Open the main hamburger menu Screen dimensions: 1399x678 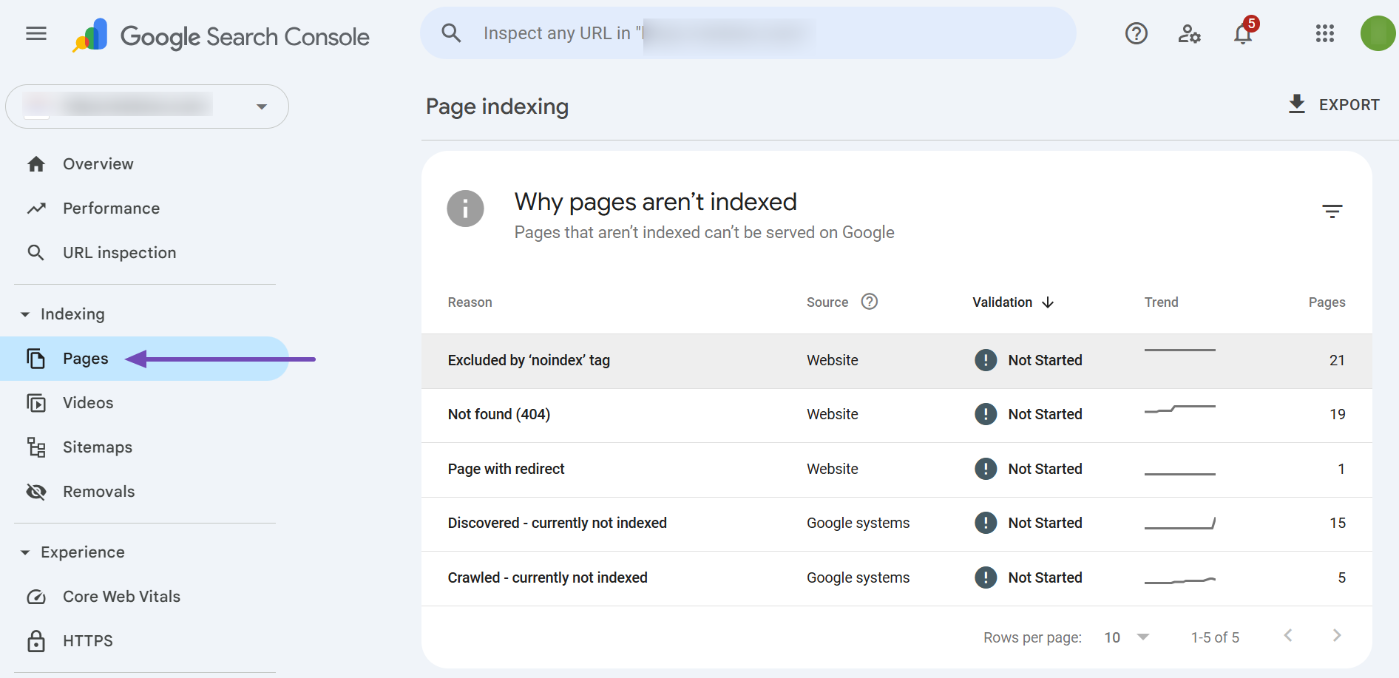(x=36, y=34)
